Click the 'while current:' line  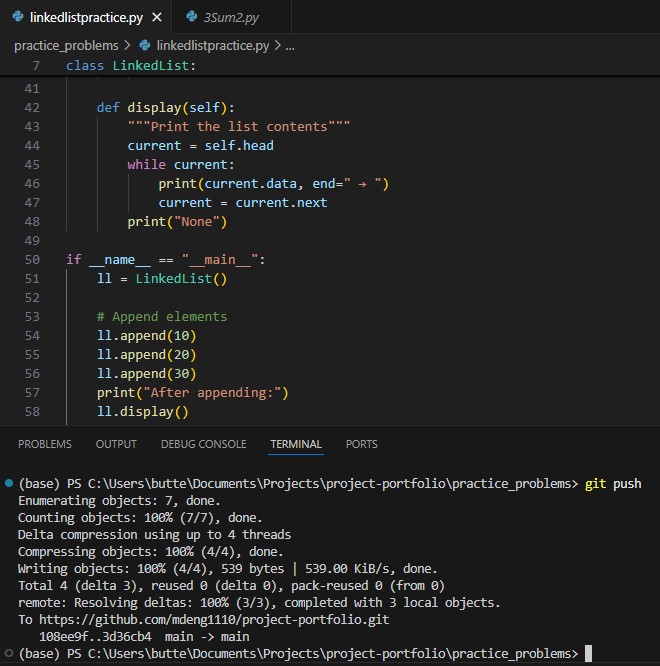(x=181, y=164)
